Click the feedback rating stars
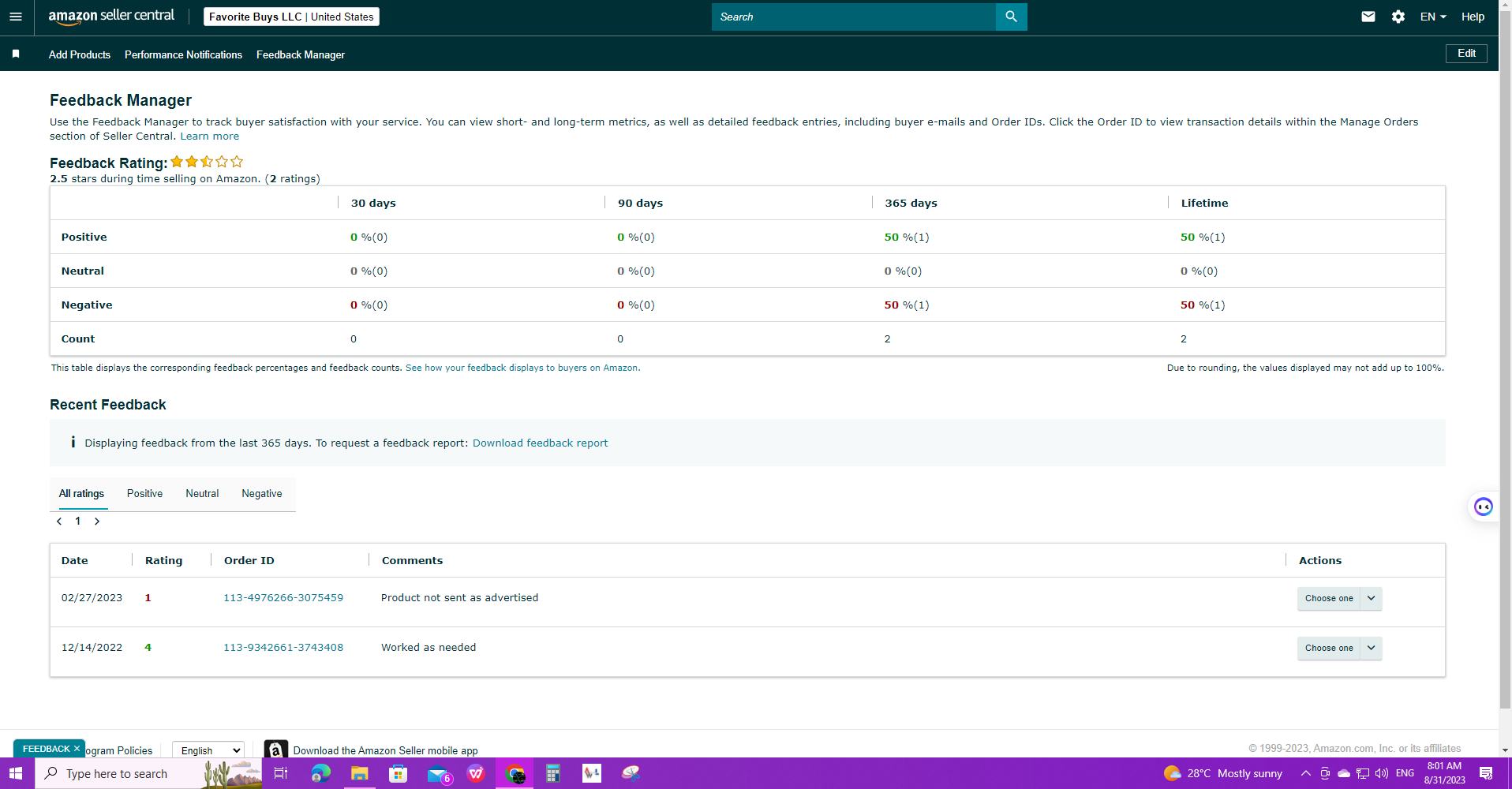This screenshot has width=1512, height=789. (x=207, y=162)
